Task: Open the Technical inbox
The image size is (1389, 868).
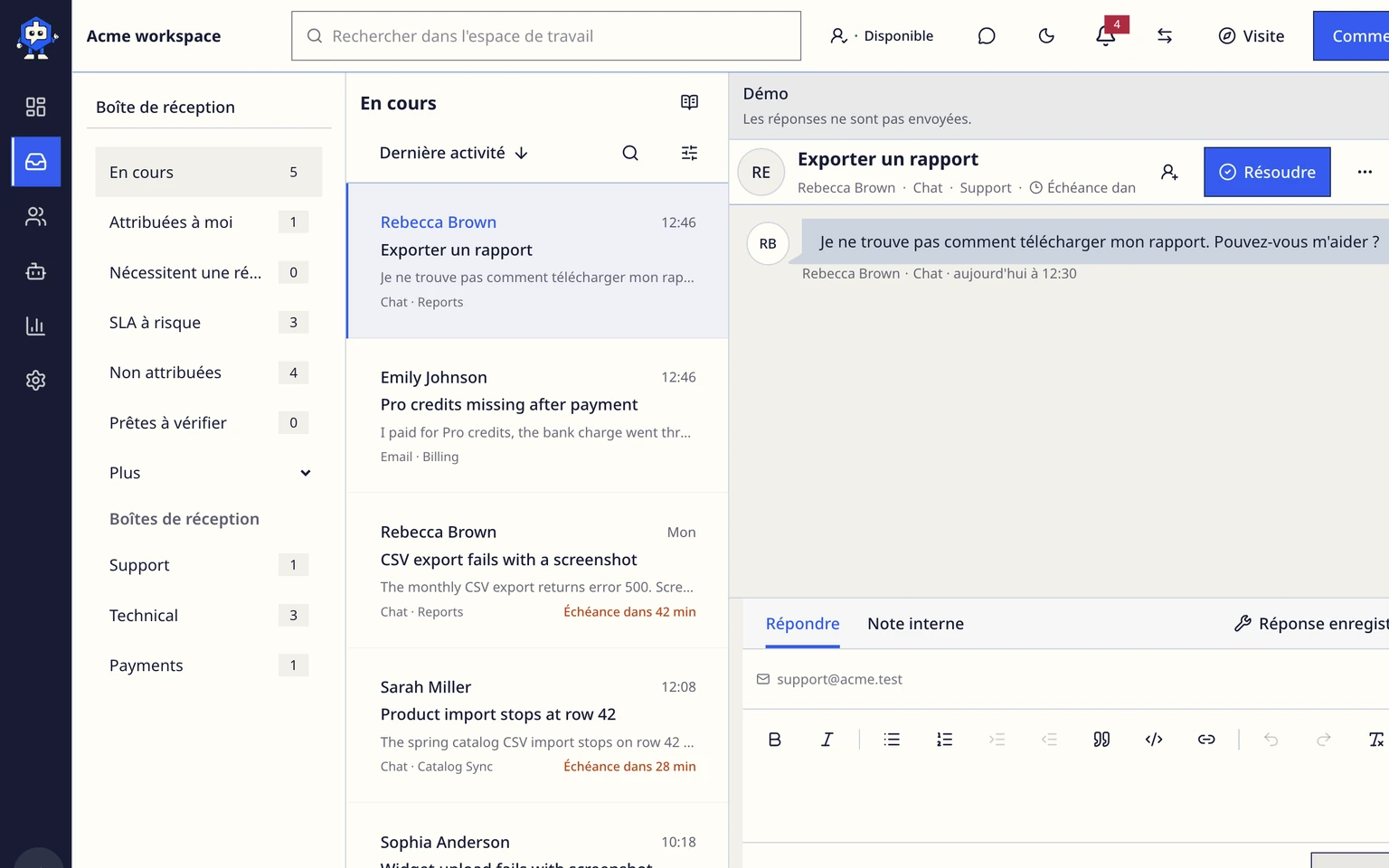Action: point(209,616)
